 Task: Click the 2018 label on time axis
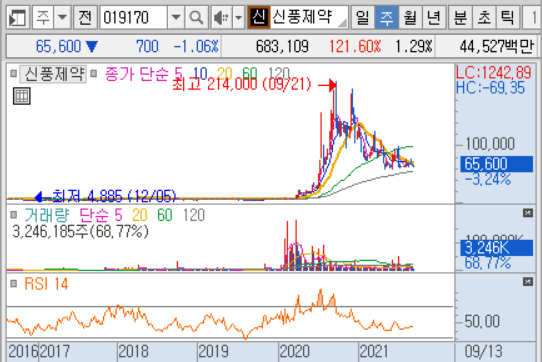click(133, 352)
